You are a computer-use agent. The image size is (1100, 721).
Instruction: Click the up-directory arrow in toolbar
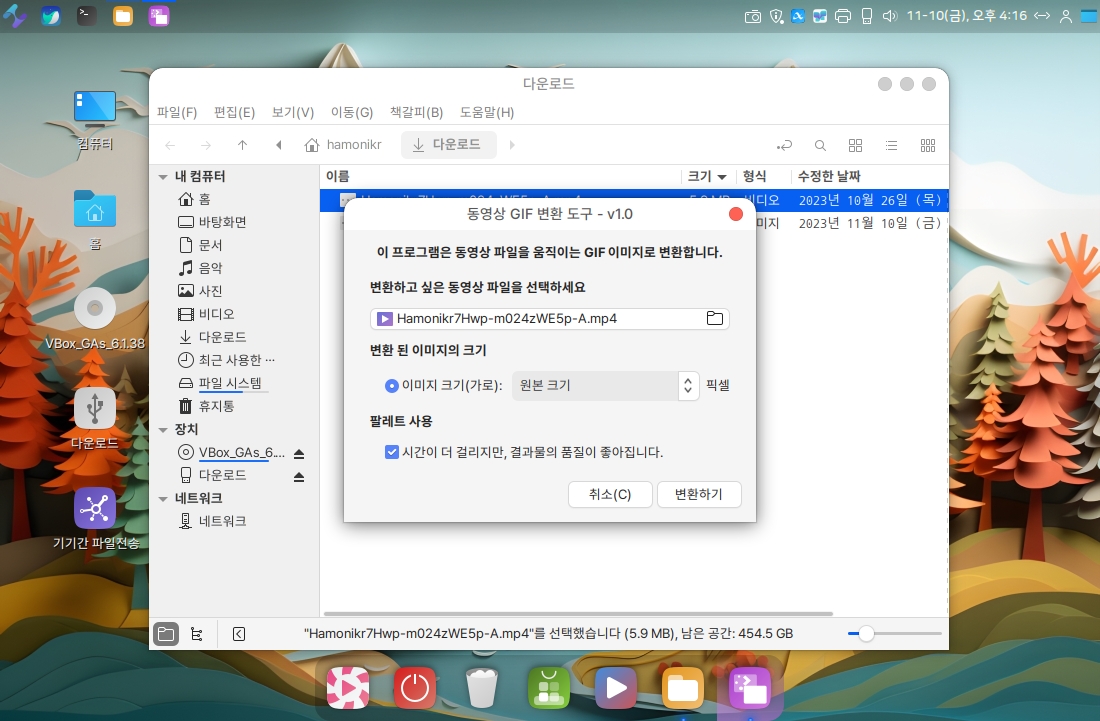click(x=242, y=145)
